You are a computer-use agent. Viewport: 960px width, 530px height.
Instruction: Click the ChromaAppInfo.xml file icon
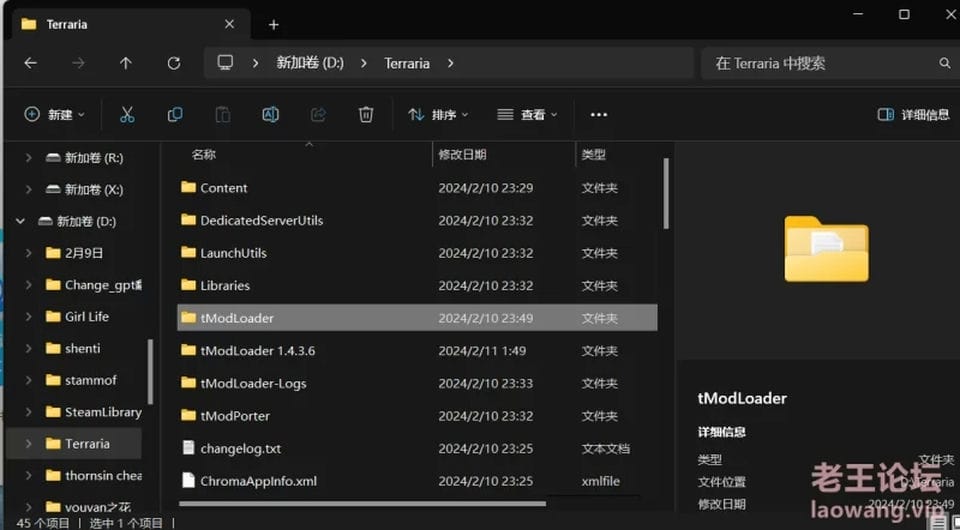click(x=189, y=480)
